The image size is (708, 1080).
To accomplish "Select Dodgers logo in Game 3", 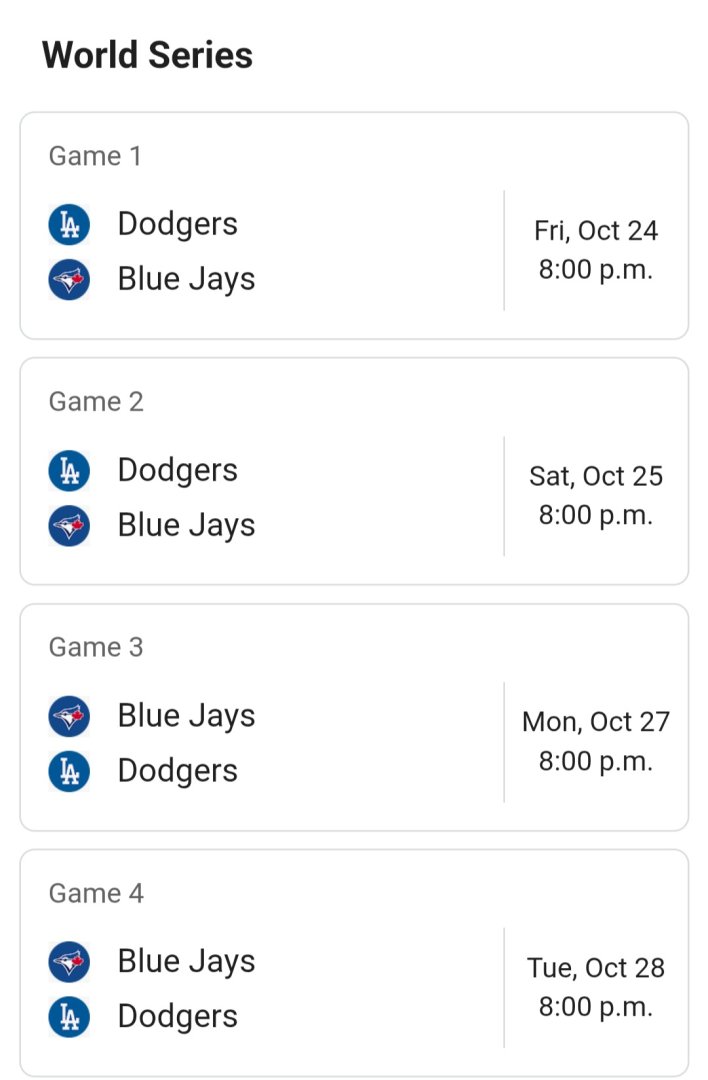I will pos(69,771).
